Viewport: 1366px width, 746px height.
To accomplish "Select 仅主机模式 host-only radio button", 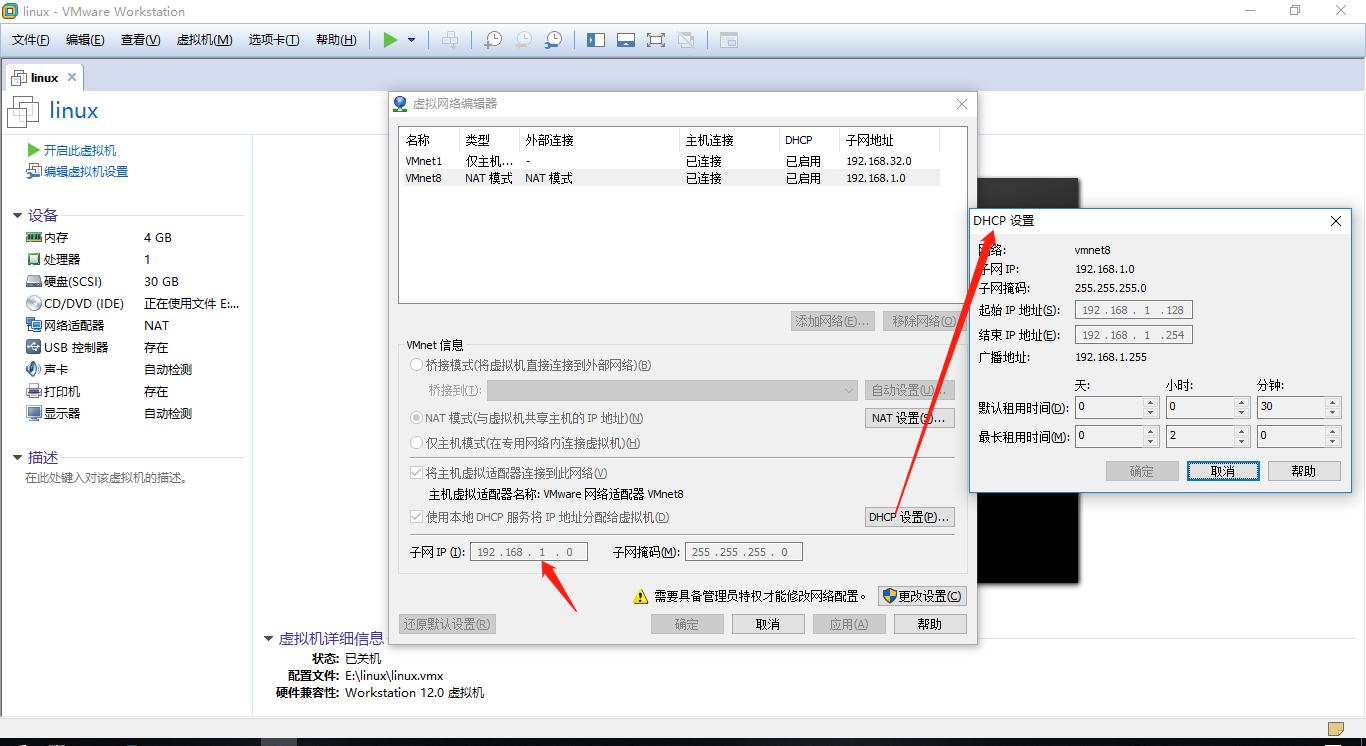I will click(x=416, y=443).
